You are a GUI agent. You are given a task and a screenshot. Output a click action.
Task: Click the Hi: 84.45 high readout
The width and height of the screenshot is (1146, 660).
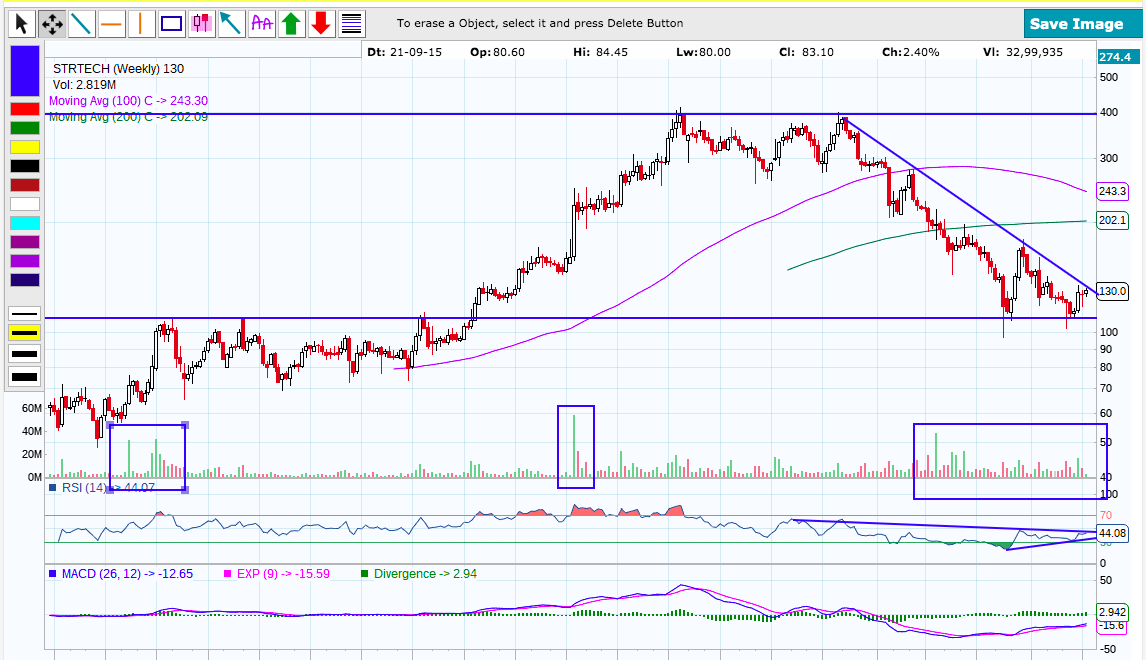tap(600, 52)
